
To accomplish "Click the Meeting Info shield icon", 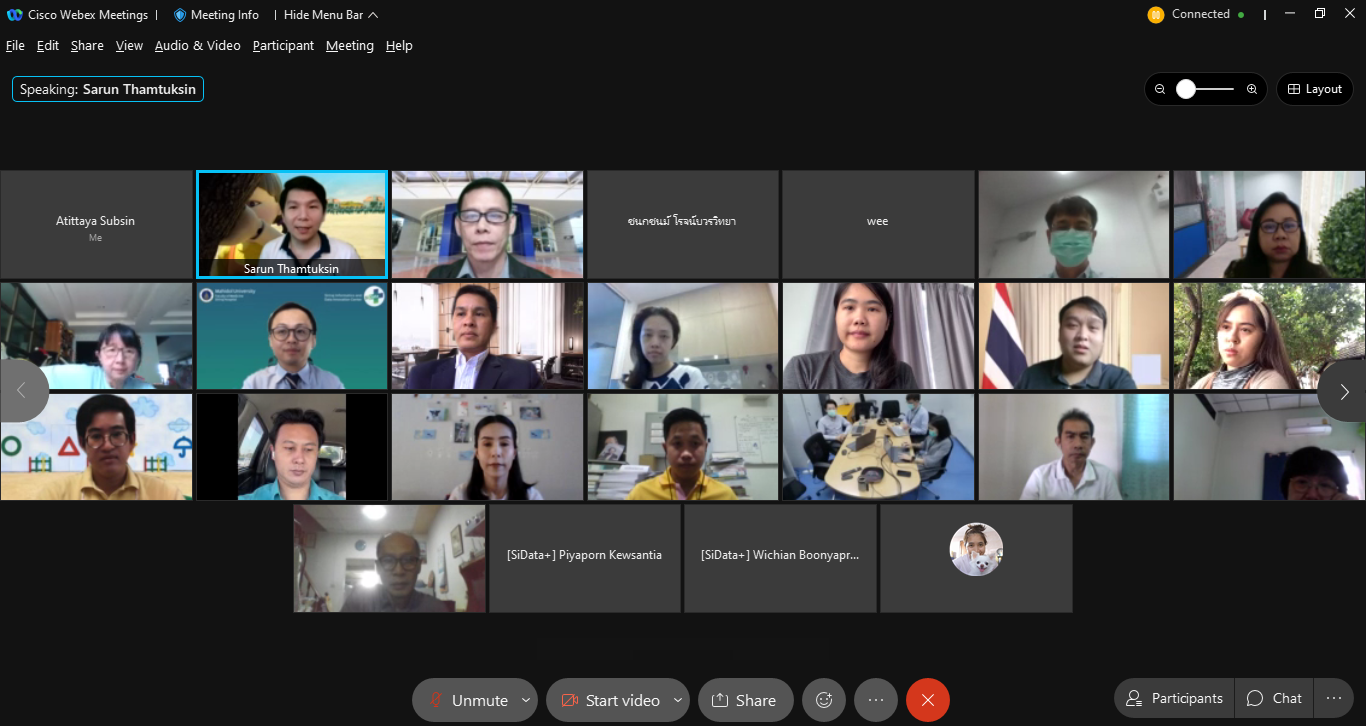I will 180,15.
